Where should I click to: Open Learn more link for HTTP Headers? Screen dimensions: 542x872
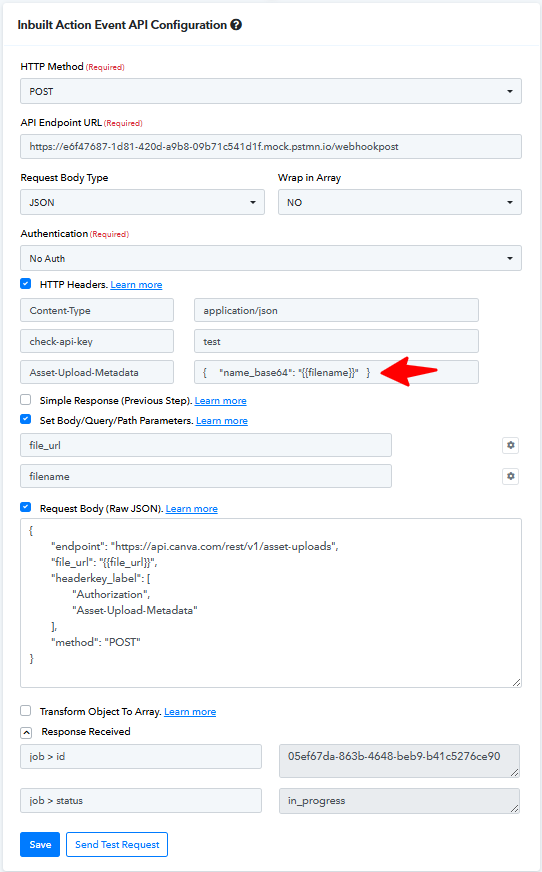pyautogui.click(x=136, y=285)
